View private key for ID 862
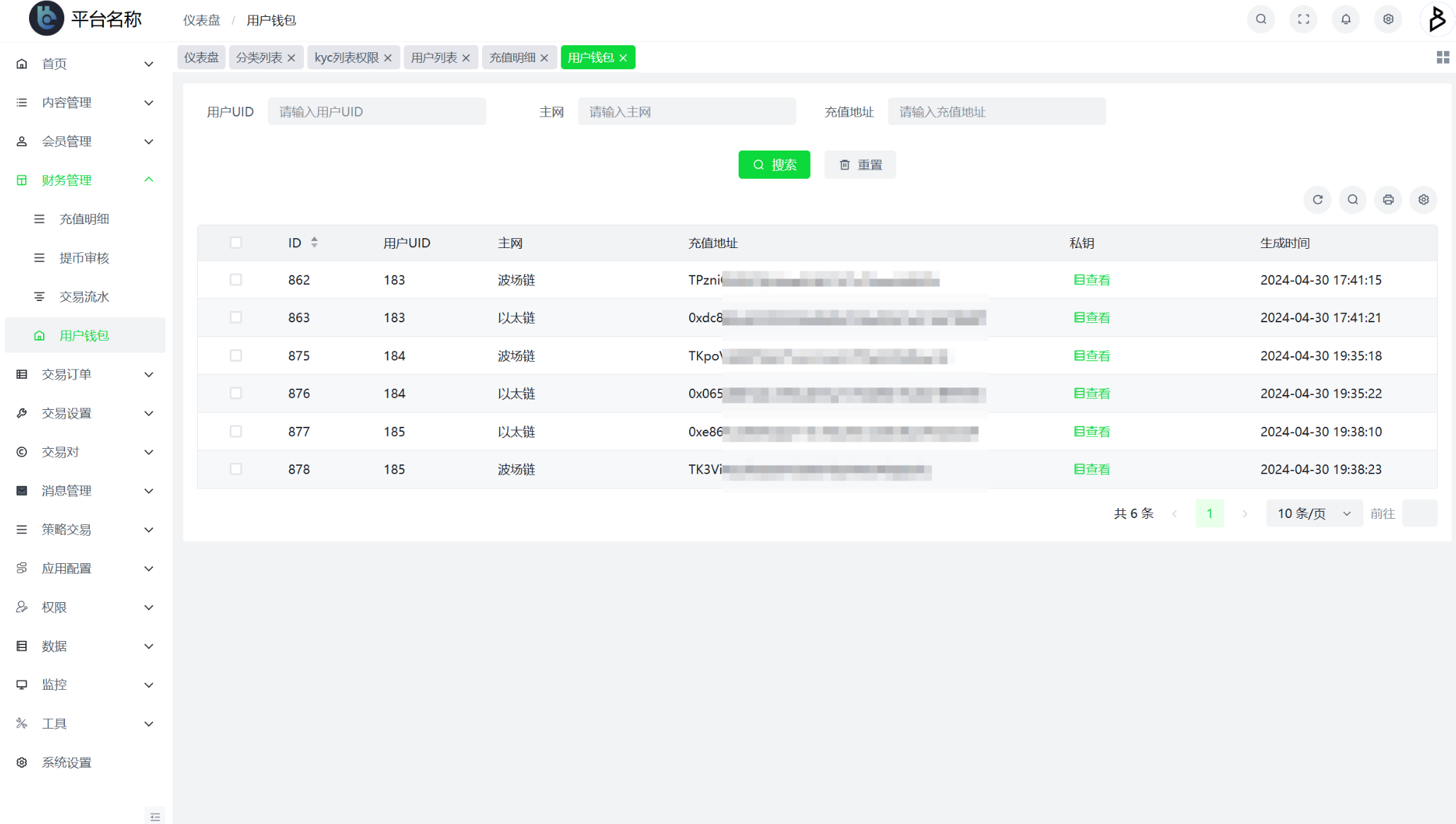This screenshot has width=1456, height=824. click(1092, 280)
